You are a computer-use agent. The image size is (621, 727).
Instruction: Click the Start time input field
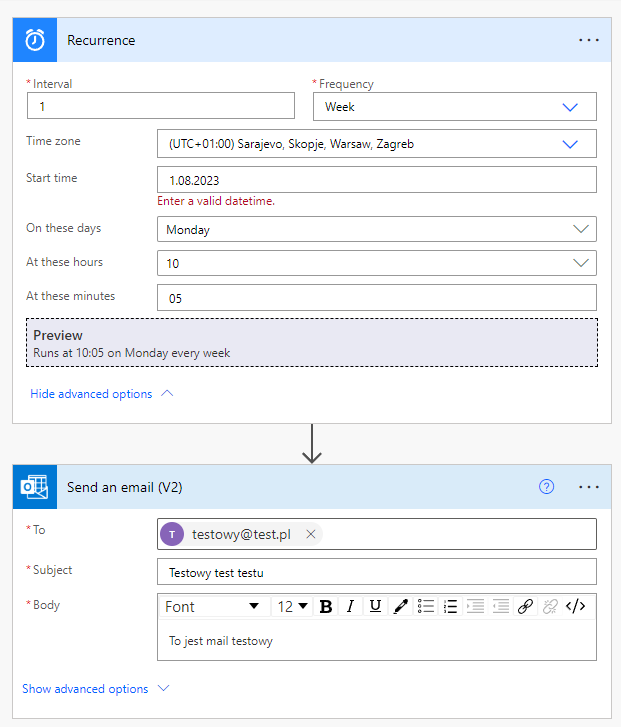pyautogui.click(x=376, y=181)
